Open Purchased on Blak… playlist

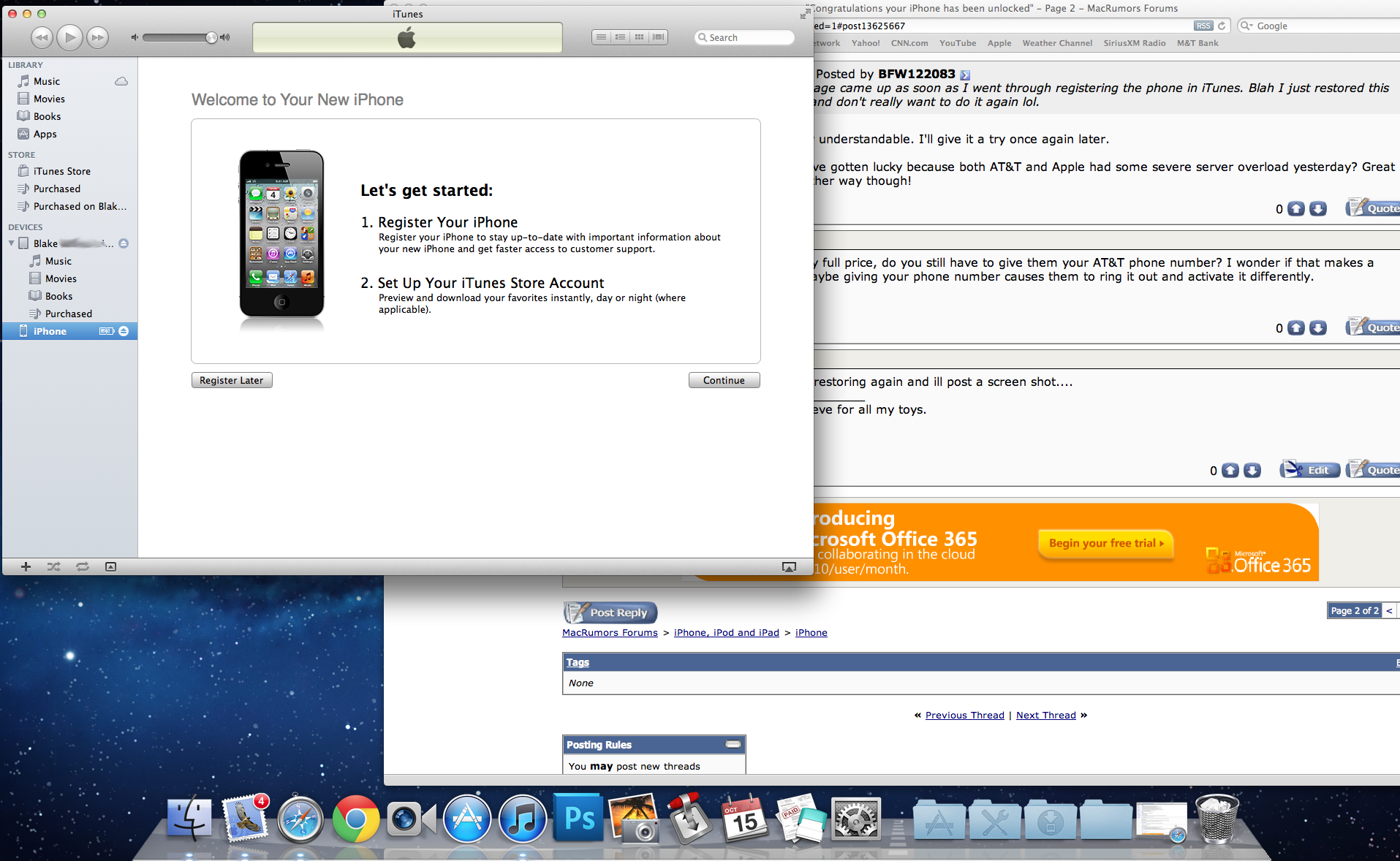pyautogui.click(x=69, y=206)
